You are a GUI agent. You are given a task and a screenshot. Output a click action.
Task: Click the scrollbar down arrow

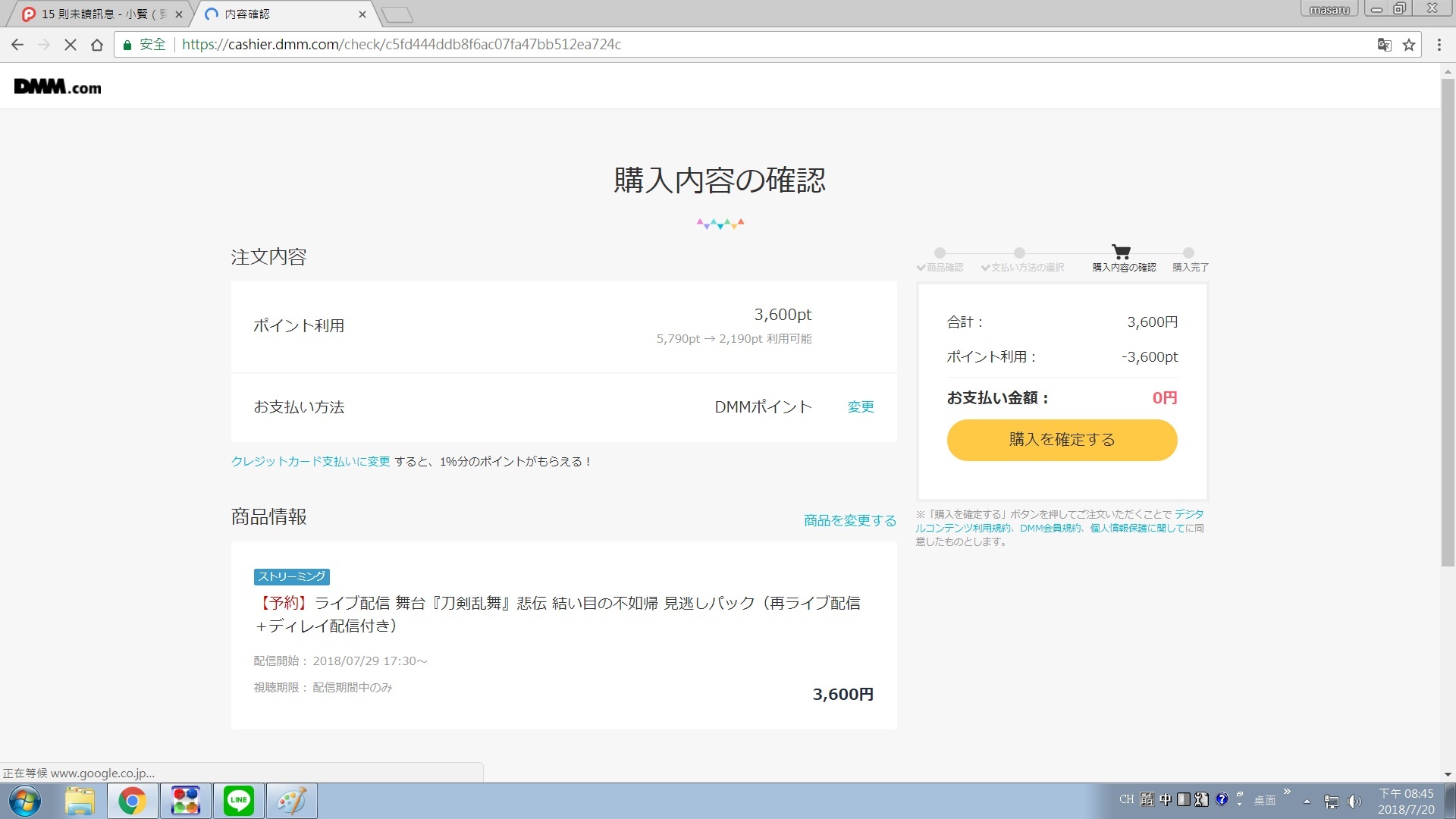click(x=1448, y=775)
